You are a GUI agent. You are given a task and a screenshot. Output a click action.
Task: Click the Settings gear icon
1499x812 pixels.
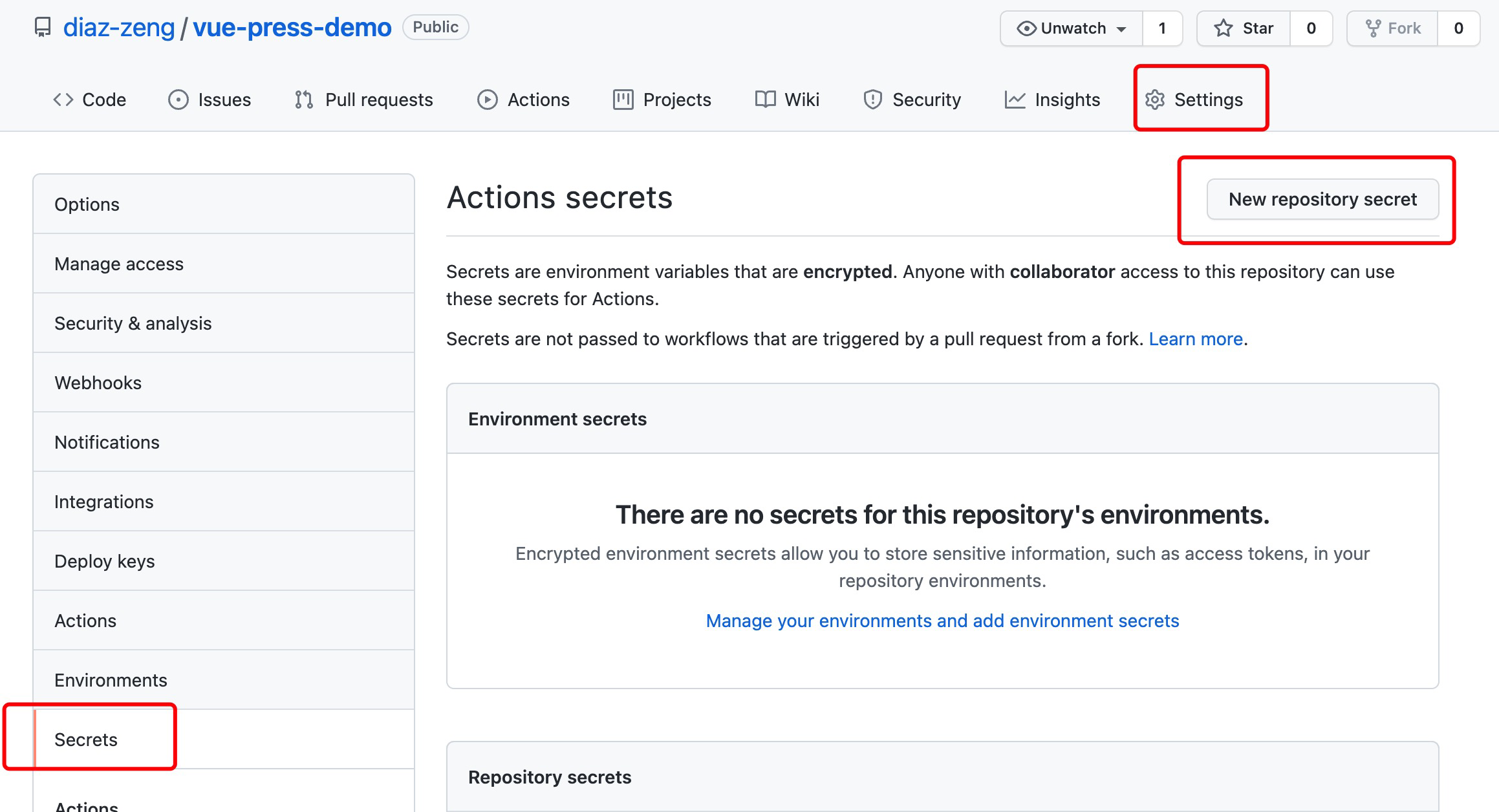tap(1155, 100)
